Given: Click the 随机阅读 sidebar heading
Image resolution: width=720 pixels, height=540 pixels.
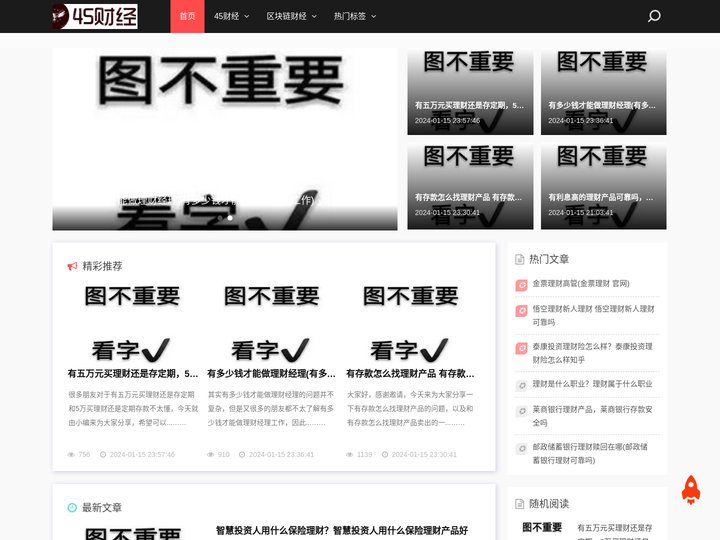Looking at the screenshot, I should 549,504.
